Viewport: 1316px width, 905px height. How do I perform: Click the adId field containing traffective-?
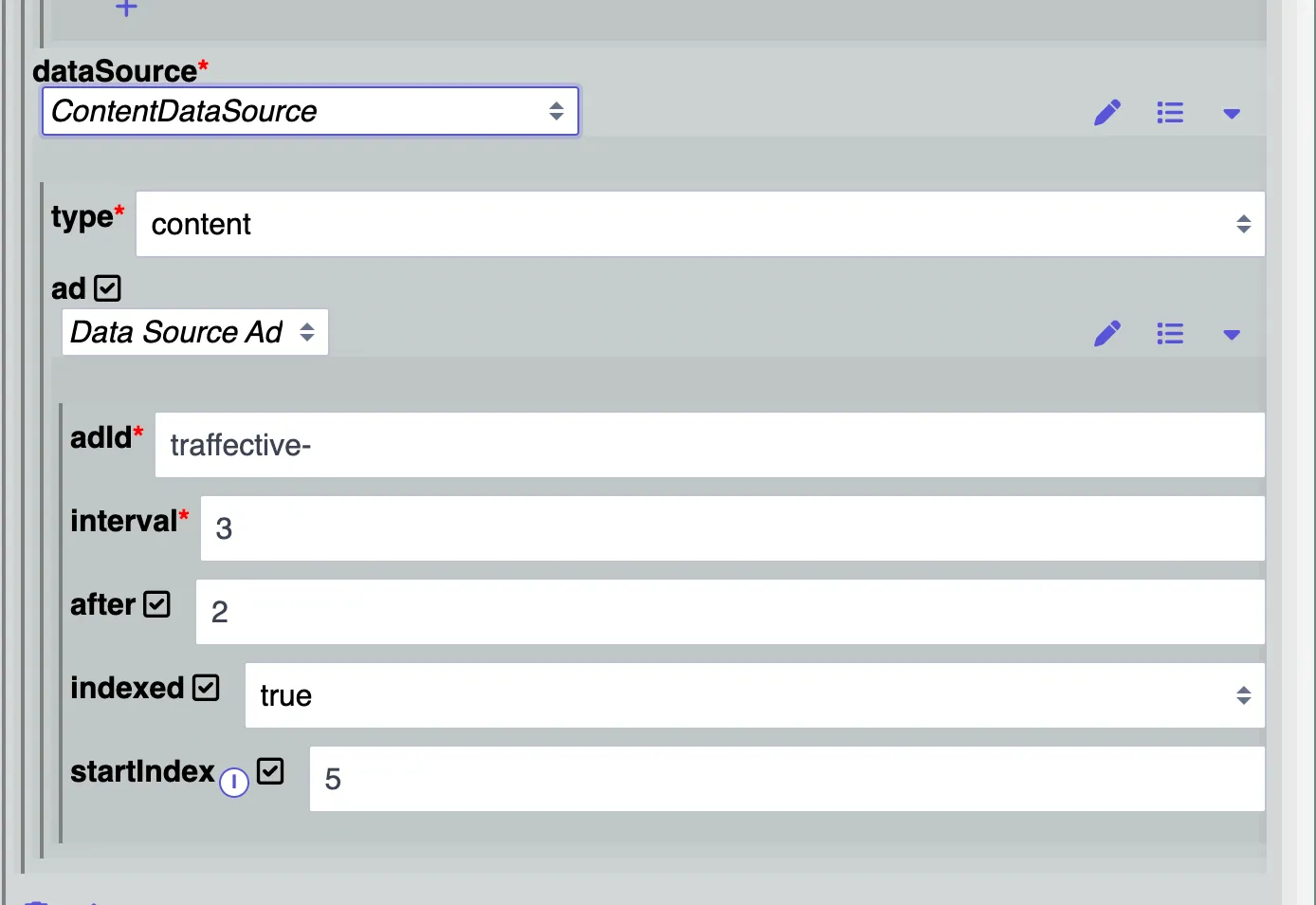coord(710,445)
